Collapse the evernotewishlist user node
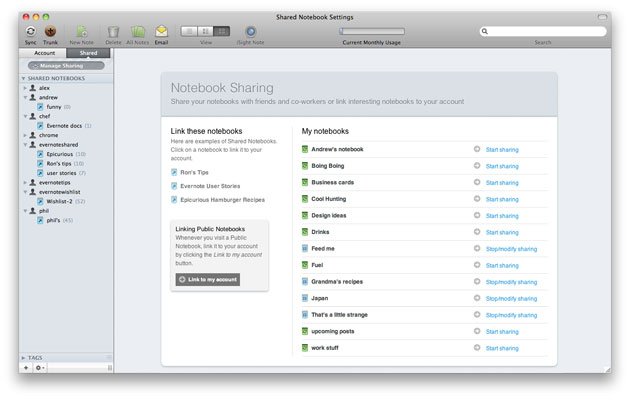 pyautogui.click(x=25, y=192)
